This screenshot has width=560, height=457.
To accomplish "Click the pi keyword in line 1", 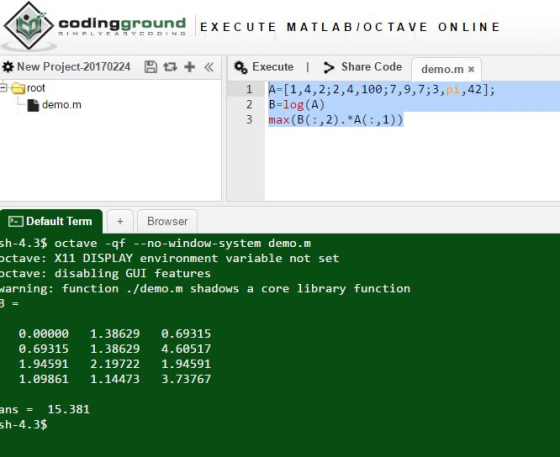I will [453, 89].
